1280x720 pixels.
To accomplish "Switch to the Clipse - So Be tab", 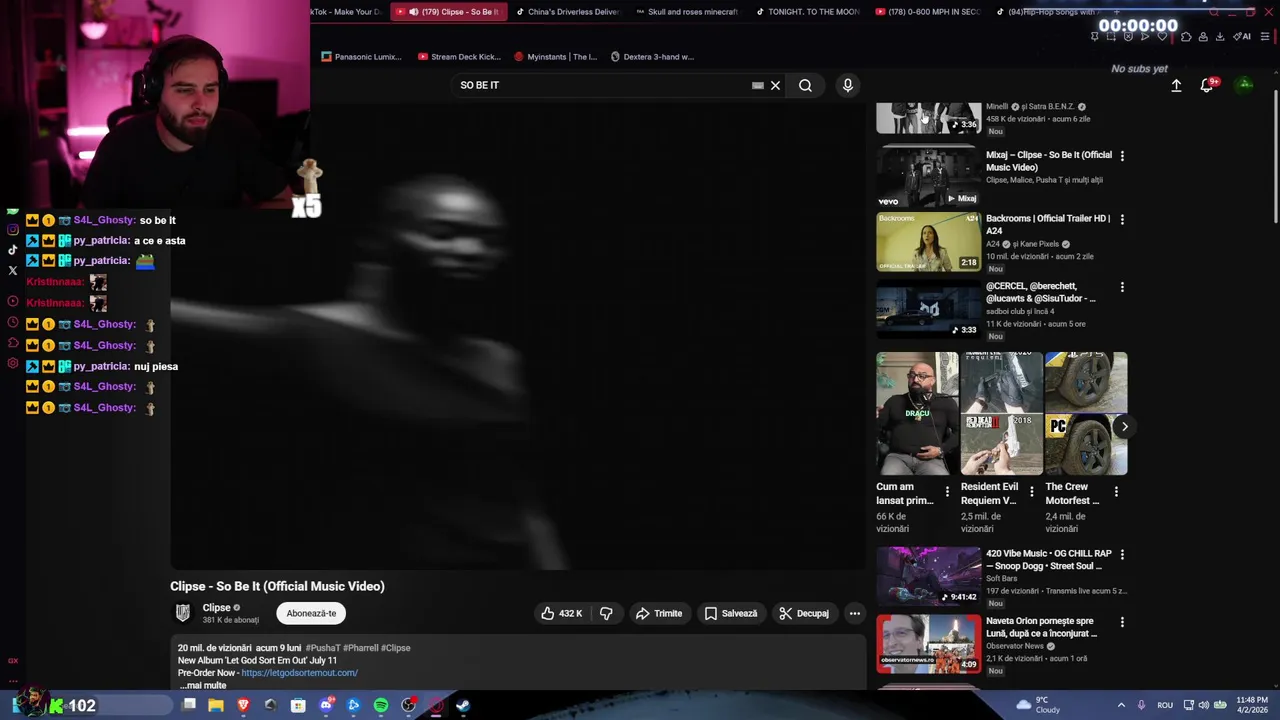I will (x=449, y=12).
